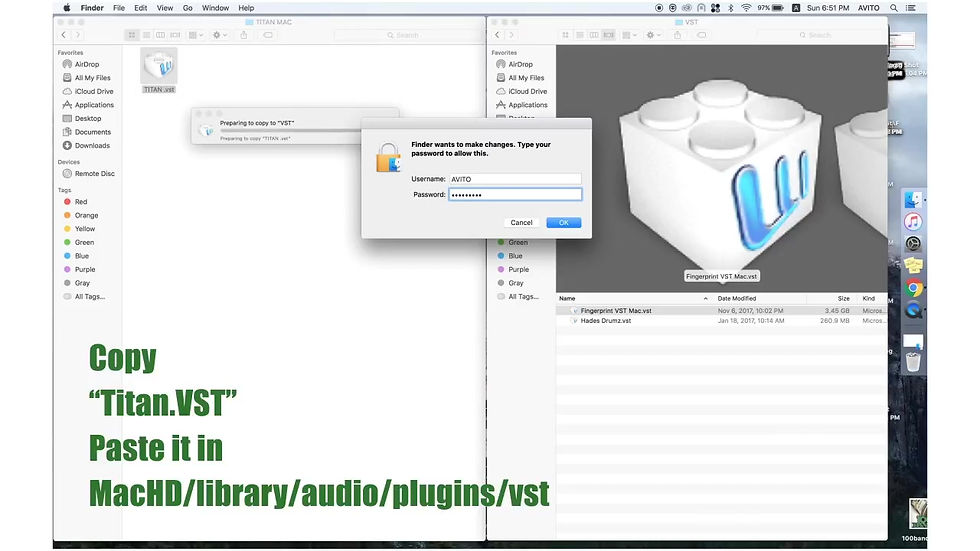Switch VST window to Cover Flow view
Image resolution: width=980 pixels, height=551 pixels.
tap(609, 35)
